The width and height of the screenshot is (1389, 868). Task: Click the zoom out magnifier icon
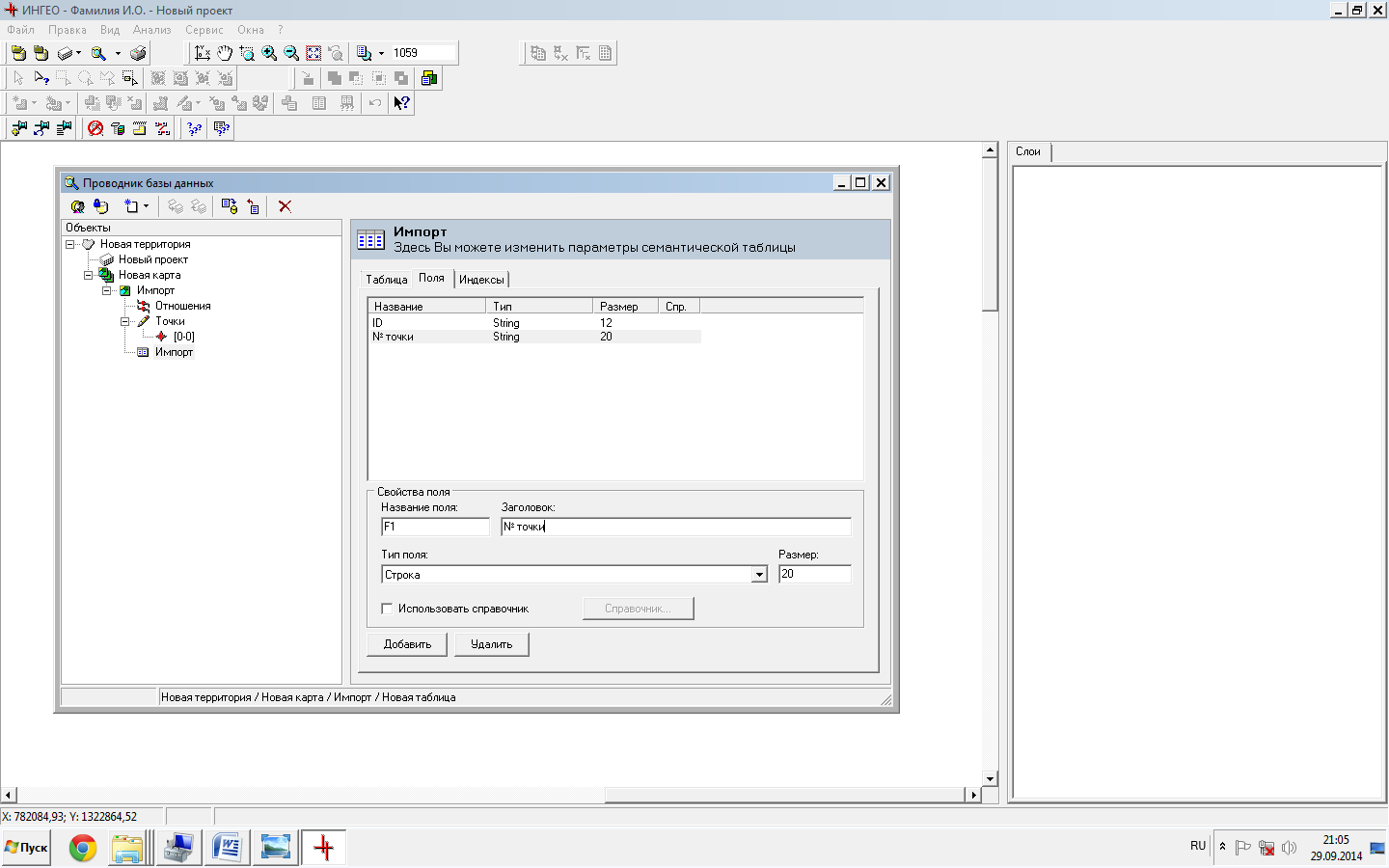(x=291, y=53)
